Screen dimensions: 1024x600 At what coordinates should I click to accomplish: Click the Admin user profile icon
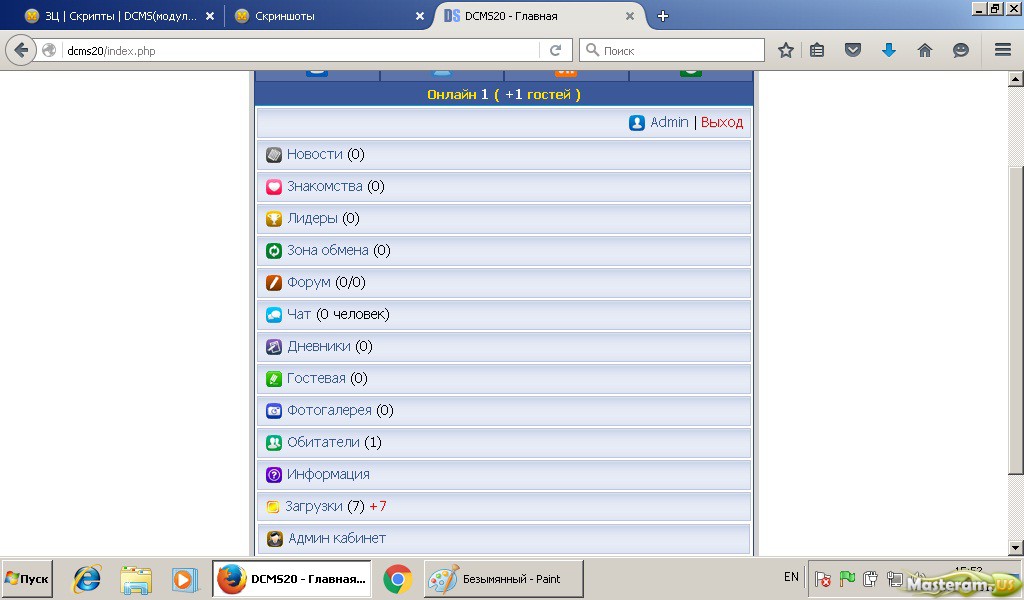pos(637,123)
